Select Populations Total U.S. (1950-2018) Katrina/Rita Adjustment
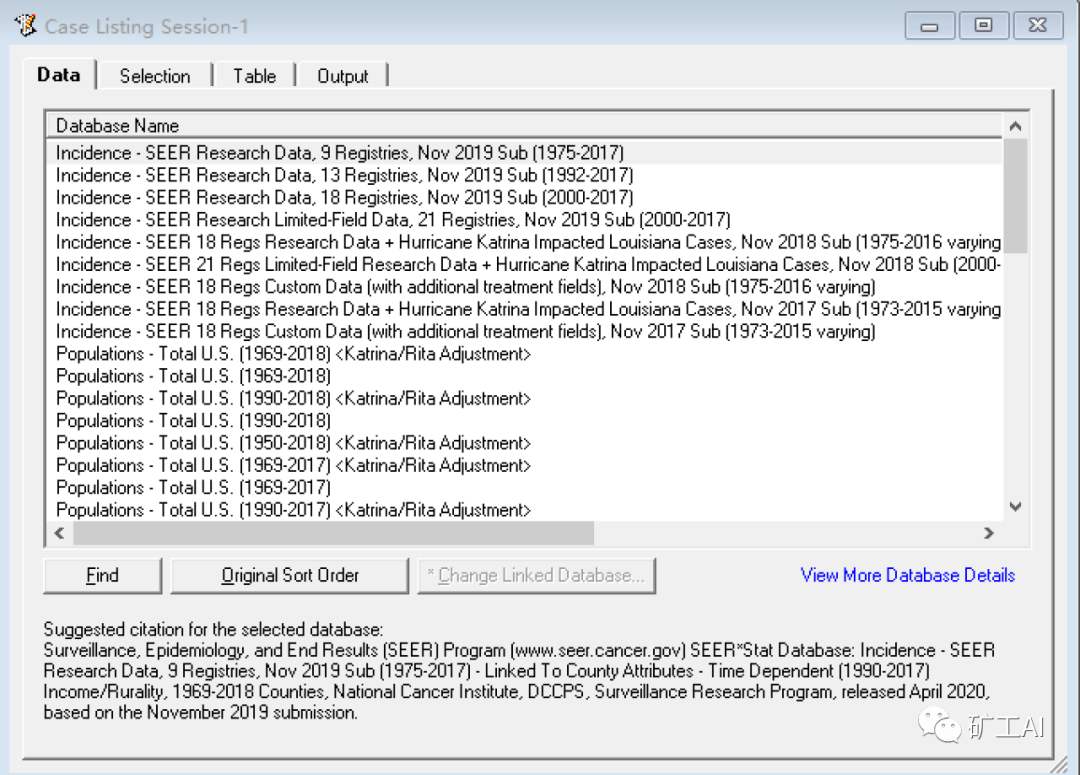 pos(524,443)
